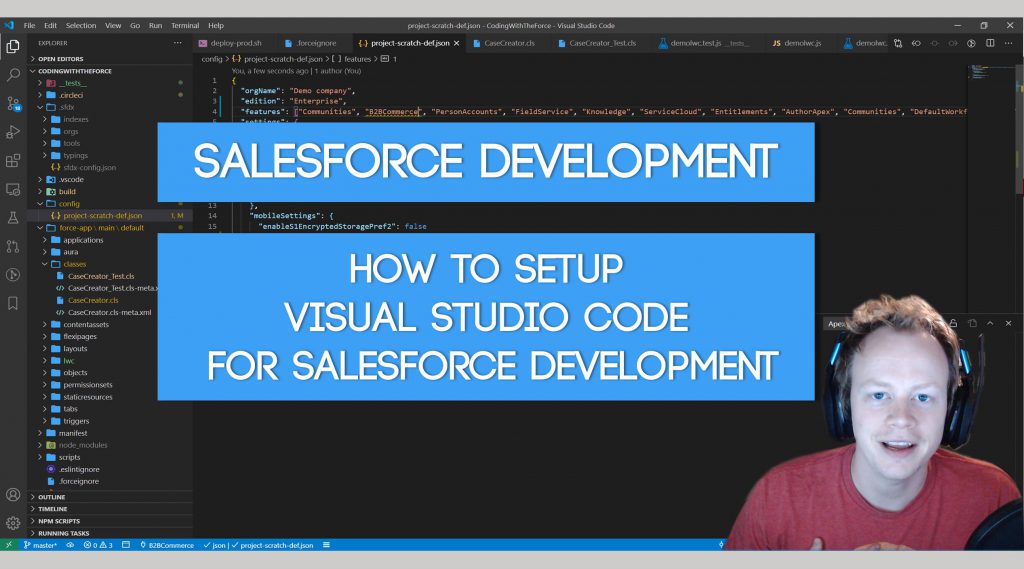The image size is (1024, 569).
Task: Toggle the file annotations circle icon
Action: 971,43
